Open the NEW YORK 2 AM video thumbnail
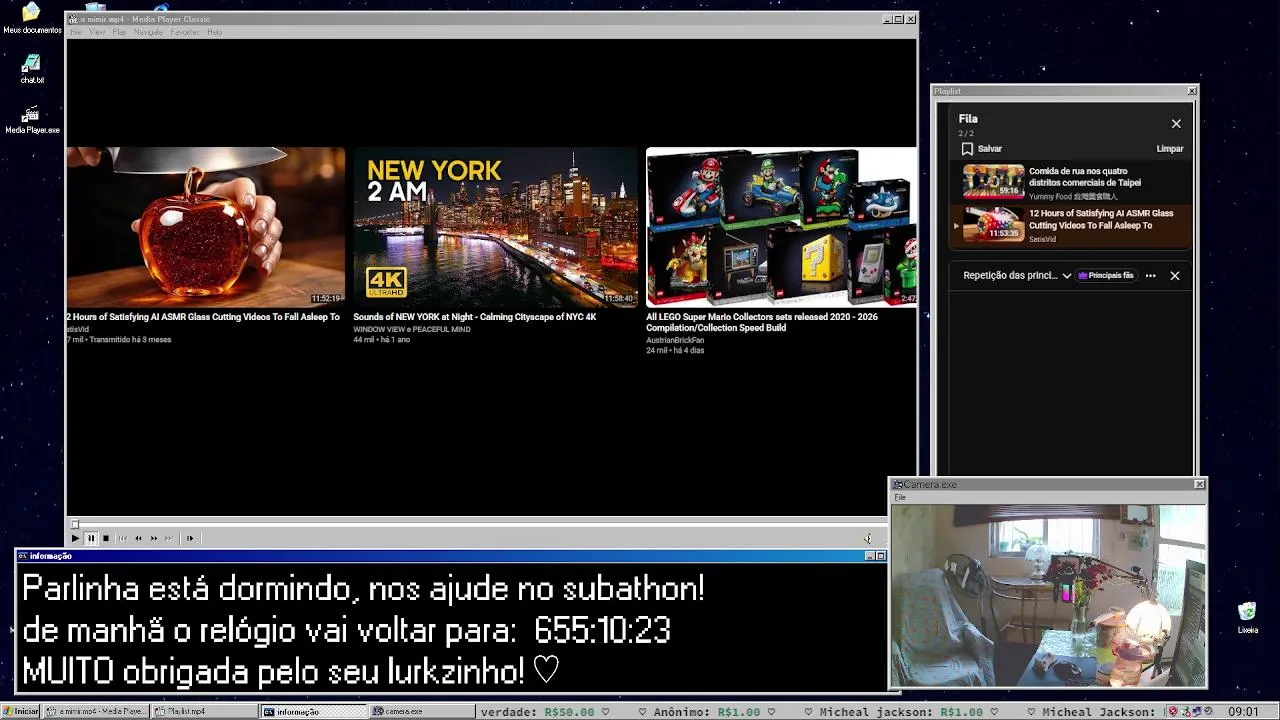 (x=495, y=227)
